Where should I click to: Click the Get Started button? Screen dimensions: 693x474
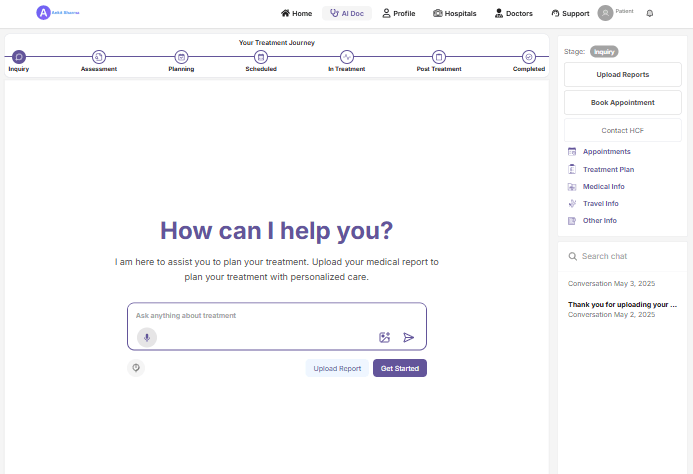pos(400,368)
